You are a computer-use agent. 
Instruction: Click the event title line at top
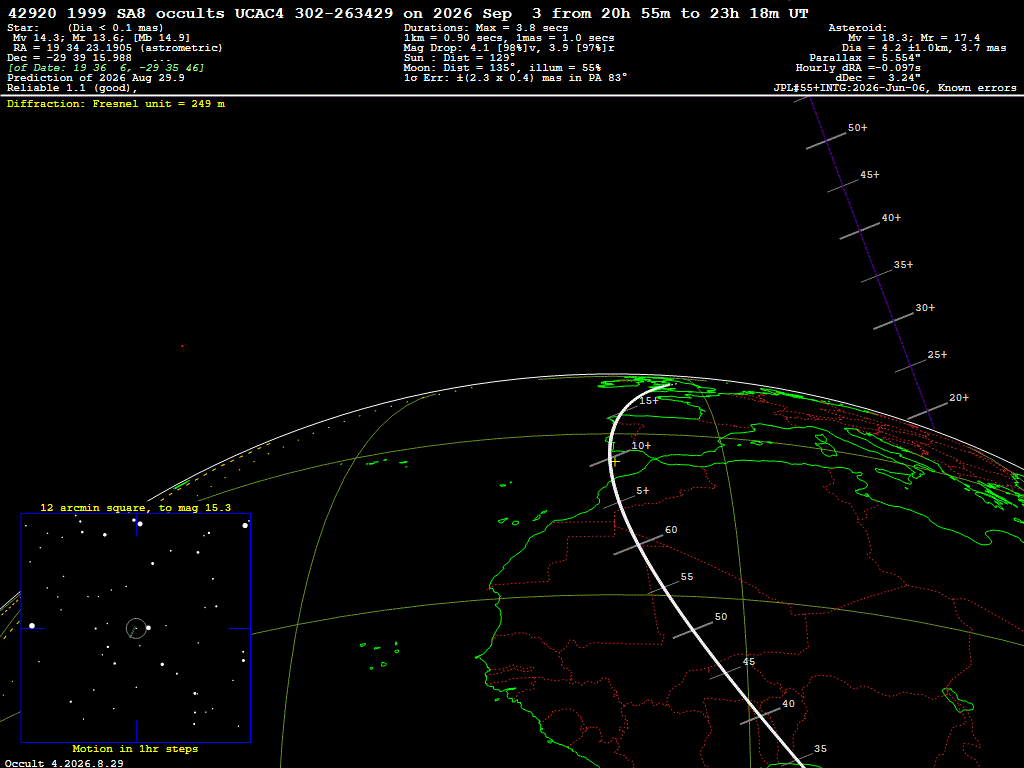[x=408, y=13]
